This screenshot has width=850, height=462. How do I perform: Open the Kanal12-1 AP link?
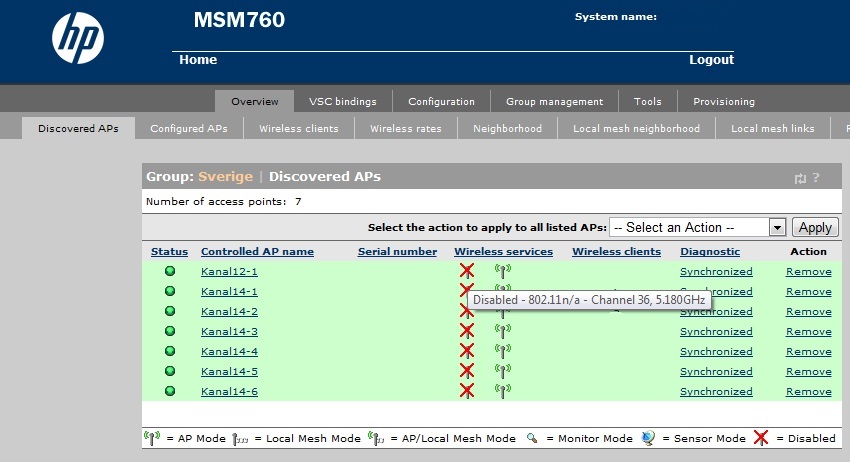coord(229,272)
